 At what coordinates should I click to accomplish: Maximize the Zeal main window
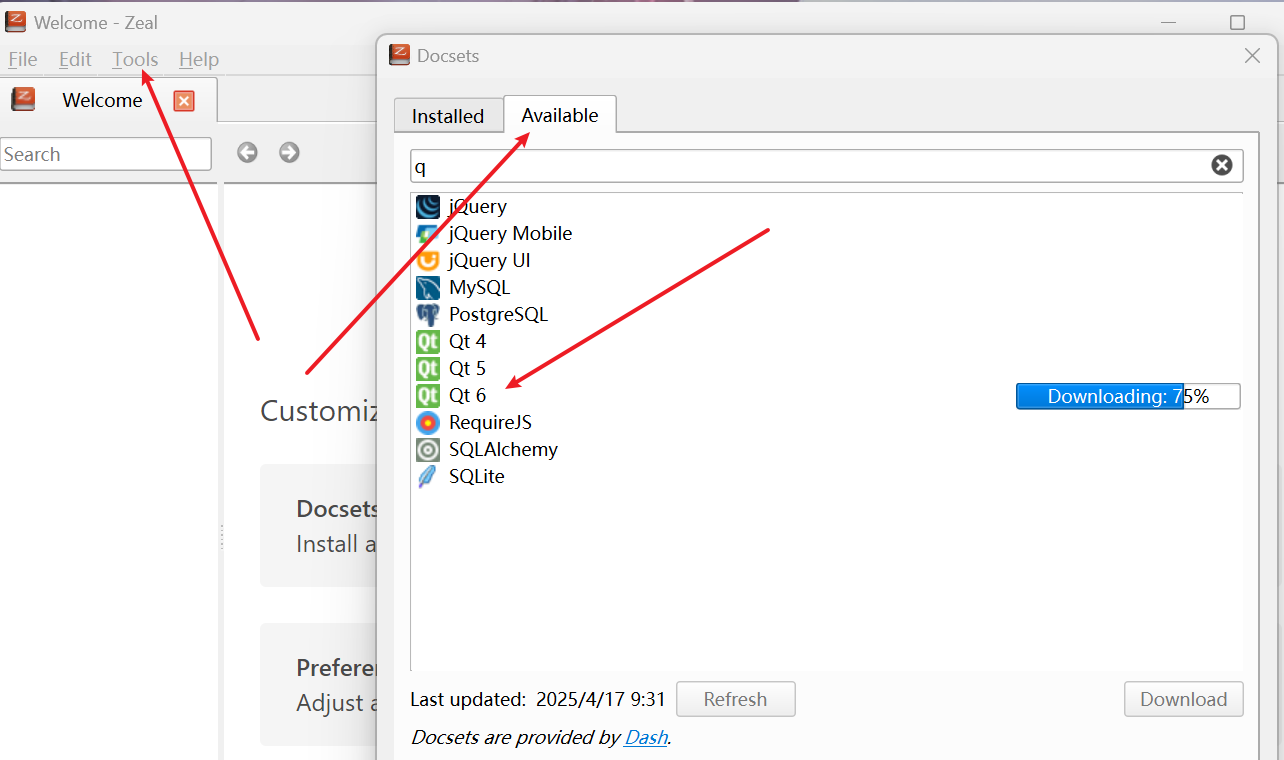tap(1237, 22)
